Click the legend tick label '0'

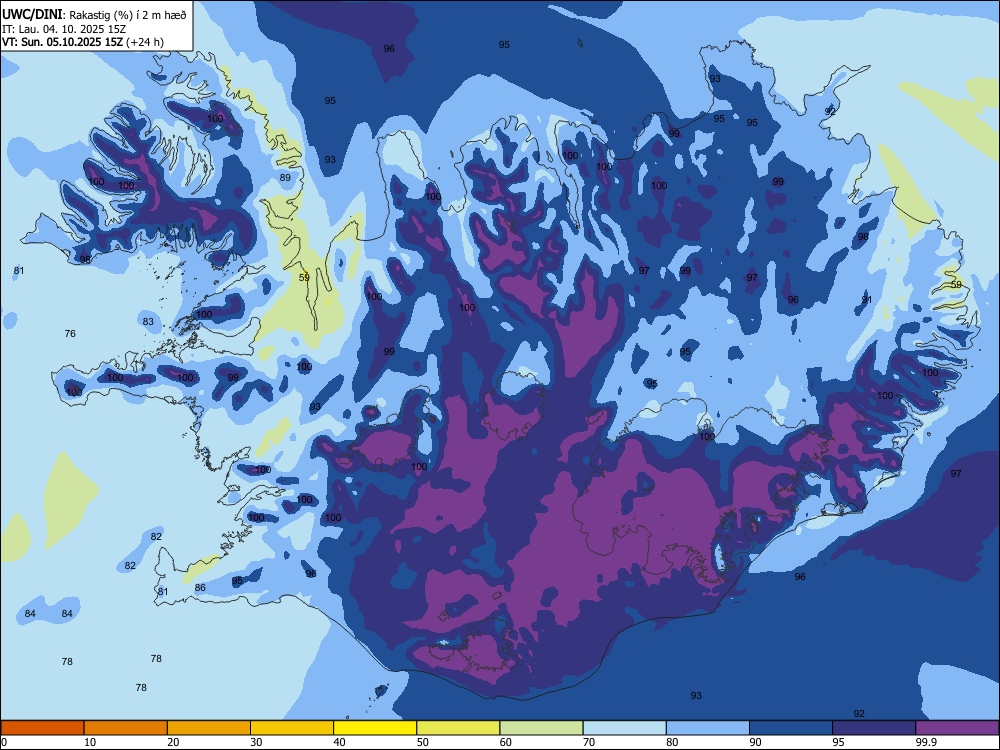point(4,742)
